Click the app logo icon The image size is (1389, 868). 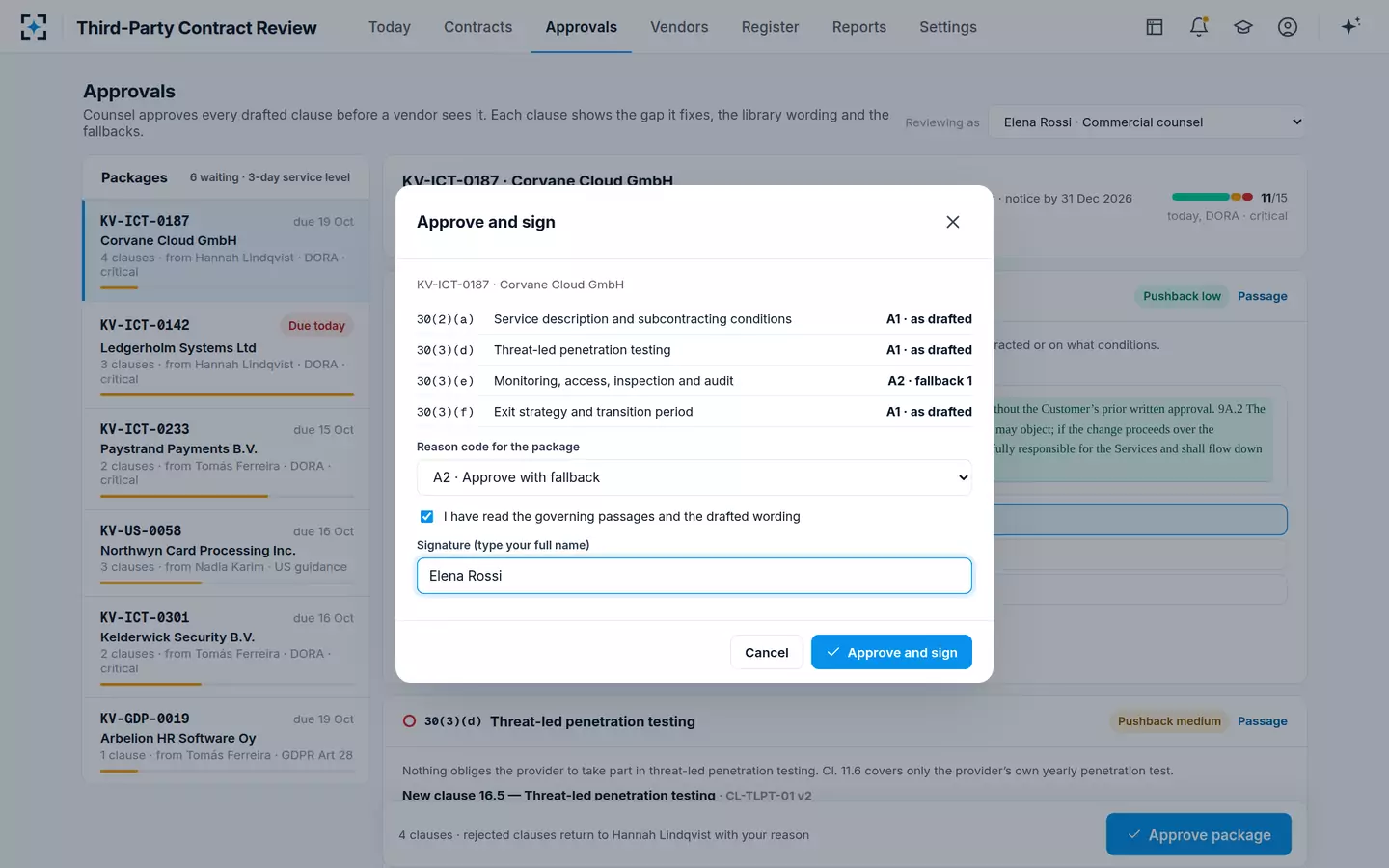click(34, 27)
